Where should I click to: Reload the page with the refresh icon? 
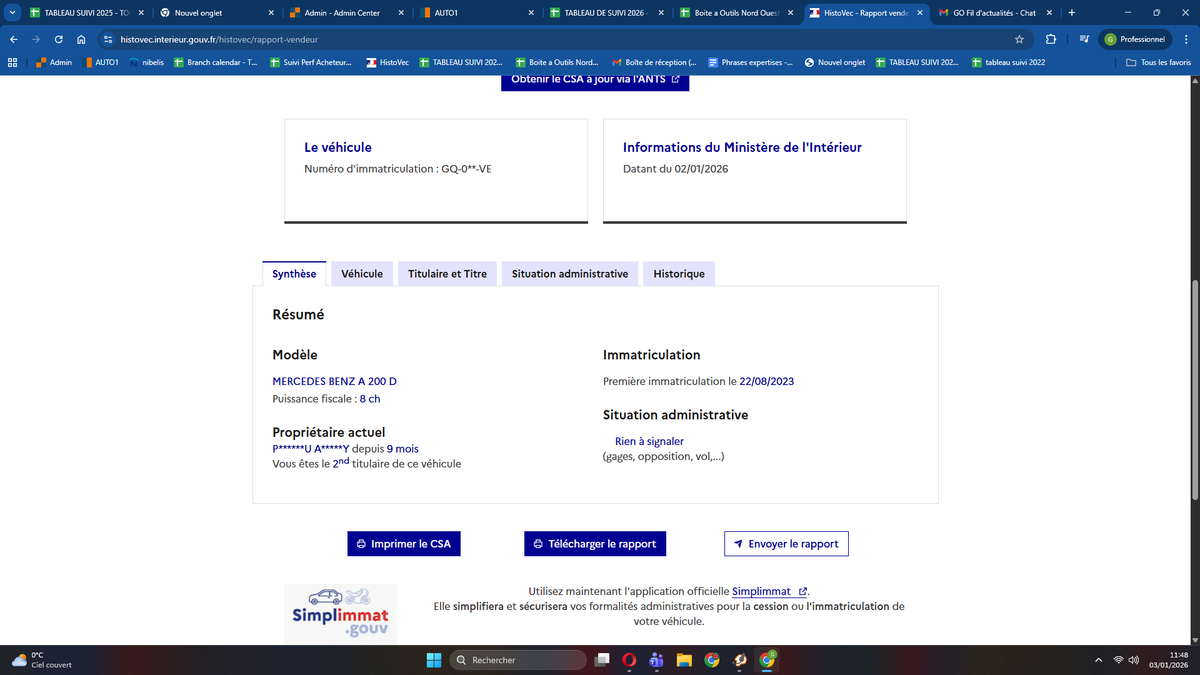59,39
